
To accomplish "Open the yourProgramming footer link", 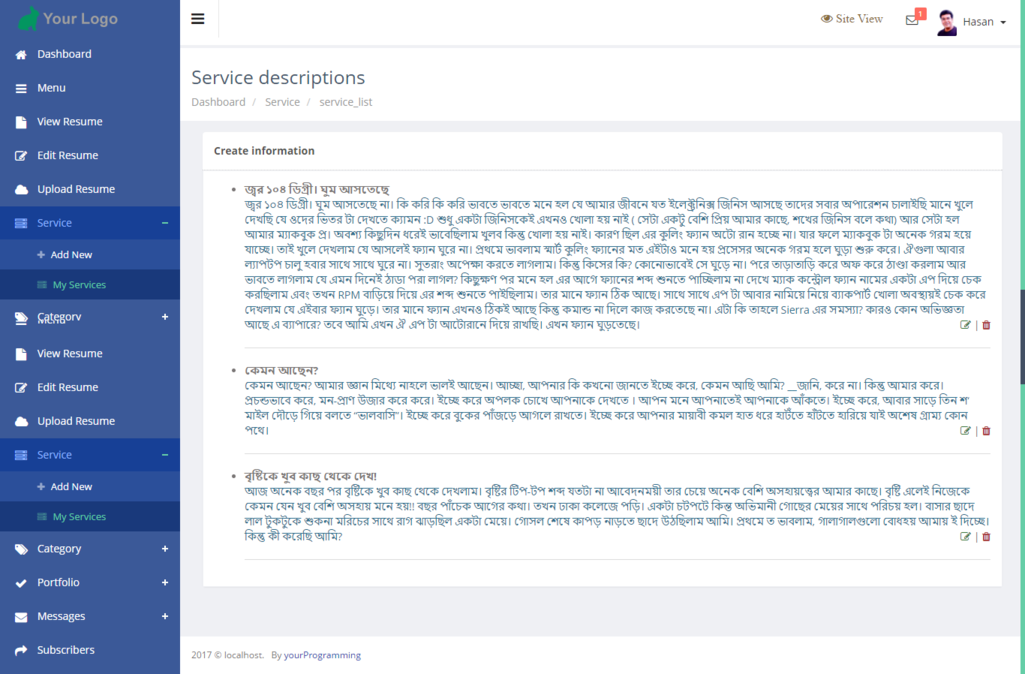I will click(322, 655).
